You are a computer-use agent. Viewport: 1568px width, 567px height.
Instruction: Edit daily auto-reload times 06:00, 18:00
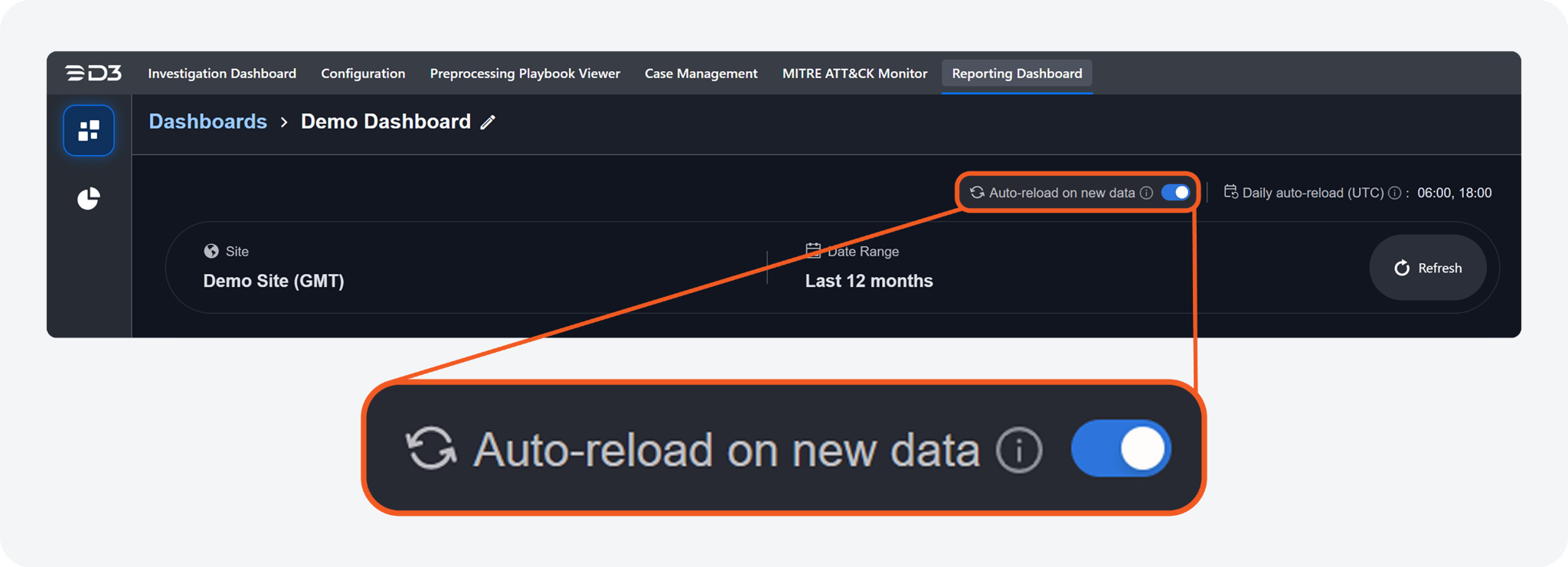pyautogui.click(x=1454, y=193)
